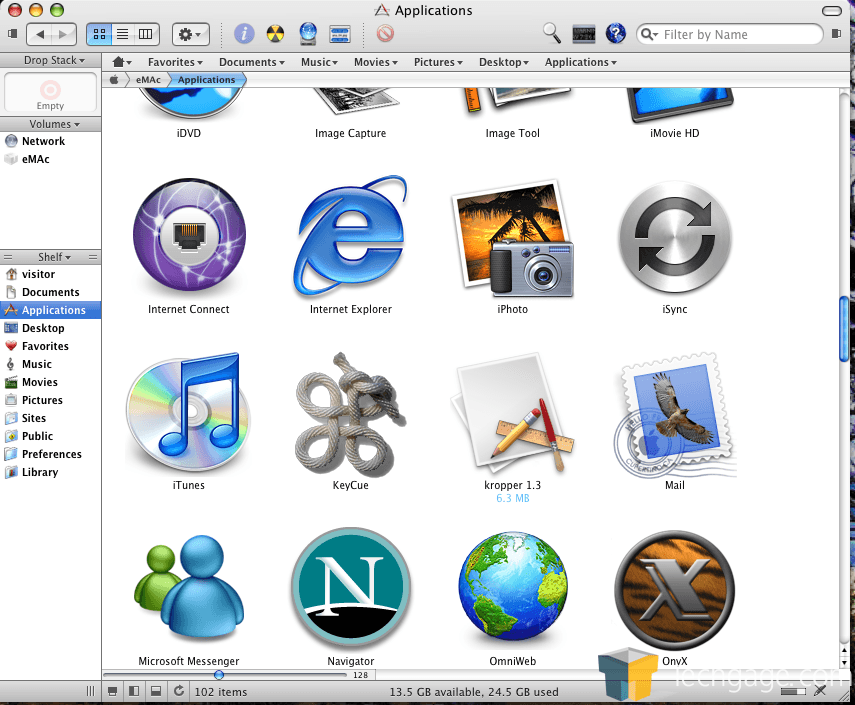Viewport: 855px width, 705px height.
Task: Select the OnyX tiger icon
Action: tap(675, 589)
